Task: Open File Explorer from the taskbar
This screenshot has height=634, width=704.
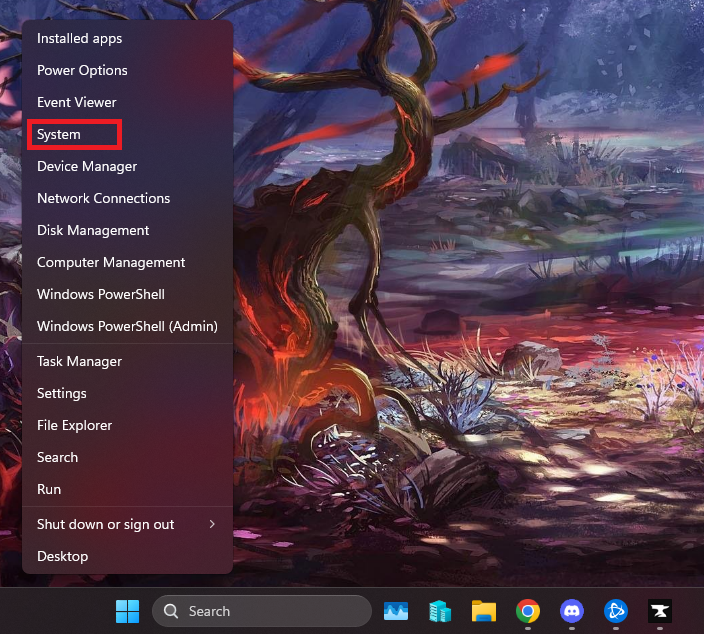Action: (484, 611)
